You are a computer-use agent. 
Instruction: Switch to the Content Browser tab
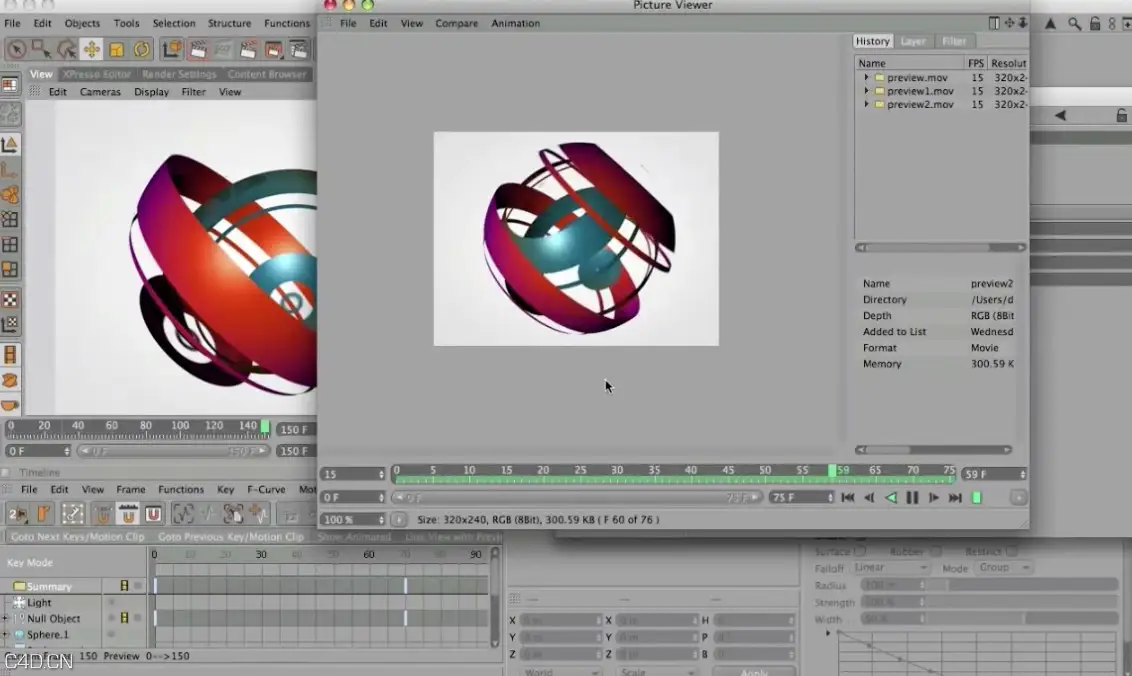[267, 74]
